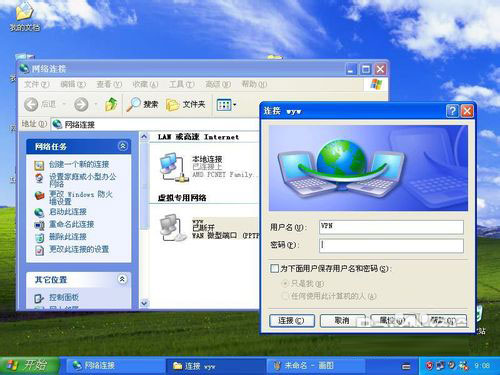This screenshot has height=375, width=500.
Task: Collapse the 其它位置 panel
Action: click(122, 279)
